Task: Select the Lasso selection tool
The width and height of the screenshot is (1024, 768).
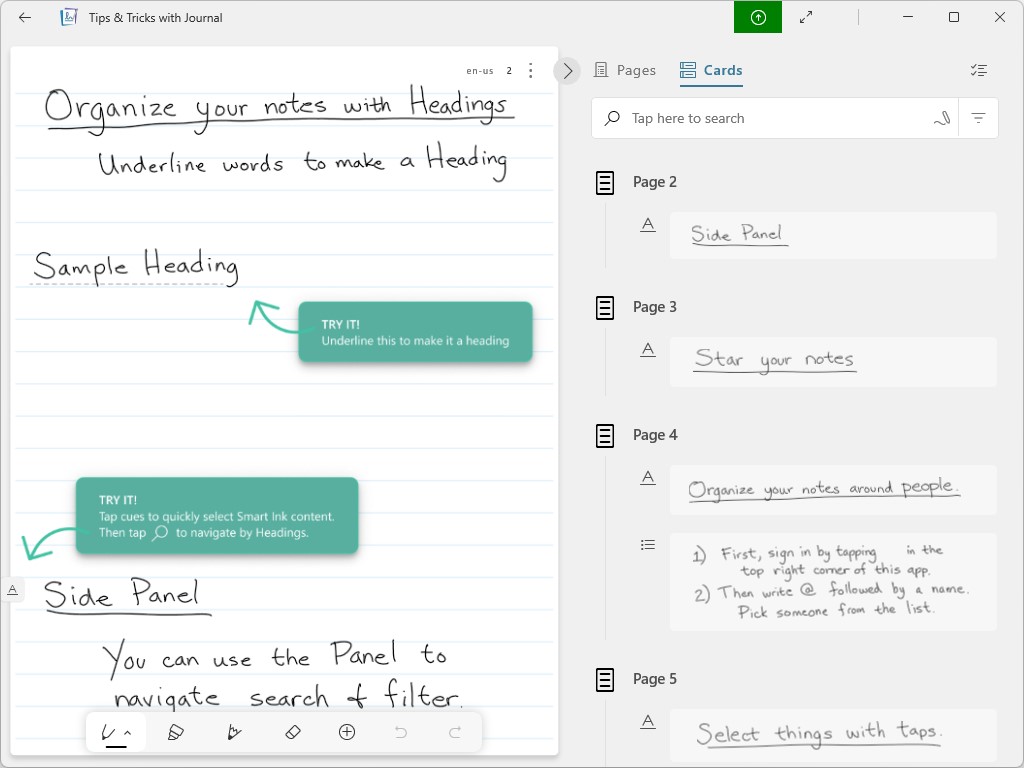Action: pos(233,733)
